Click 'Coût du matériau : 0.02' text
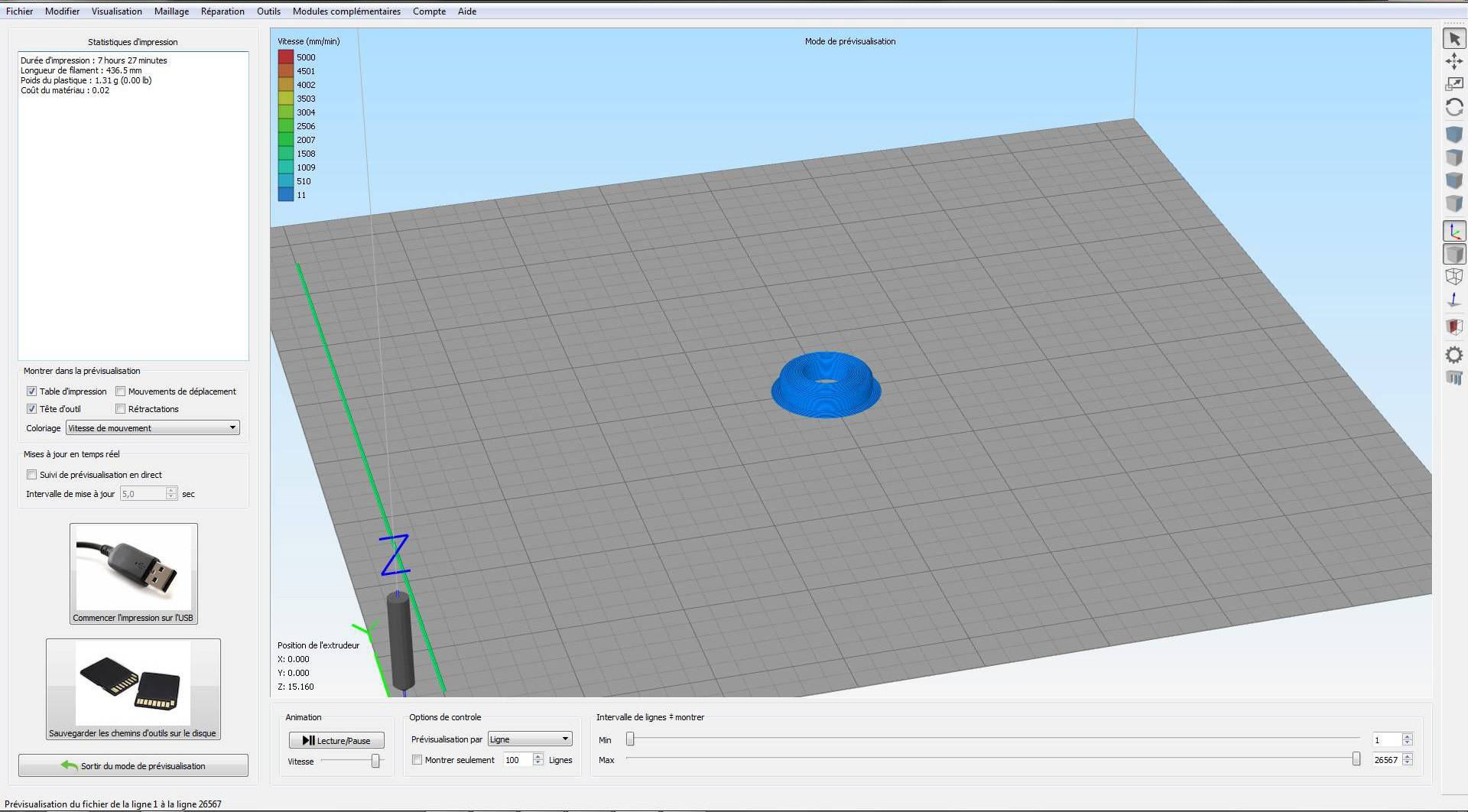The width and height of the screenshot is (1468, 812). click(x=65, y=90)
